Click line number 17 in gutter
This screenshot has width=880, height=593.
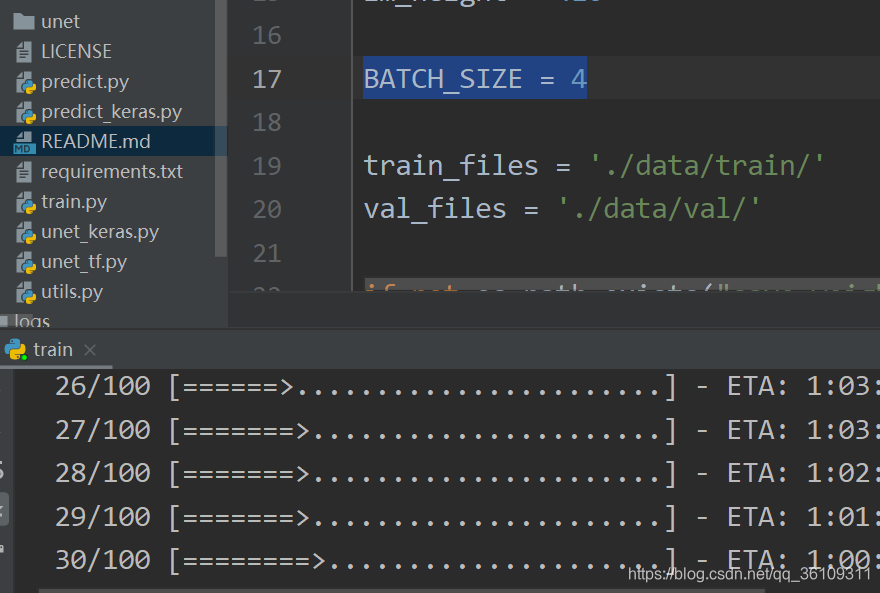267,80
